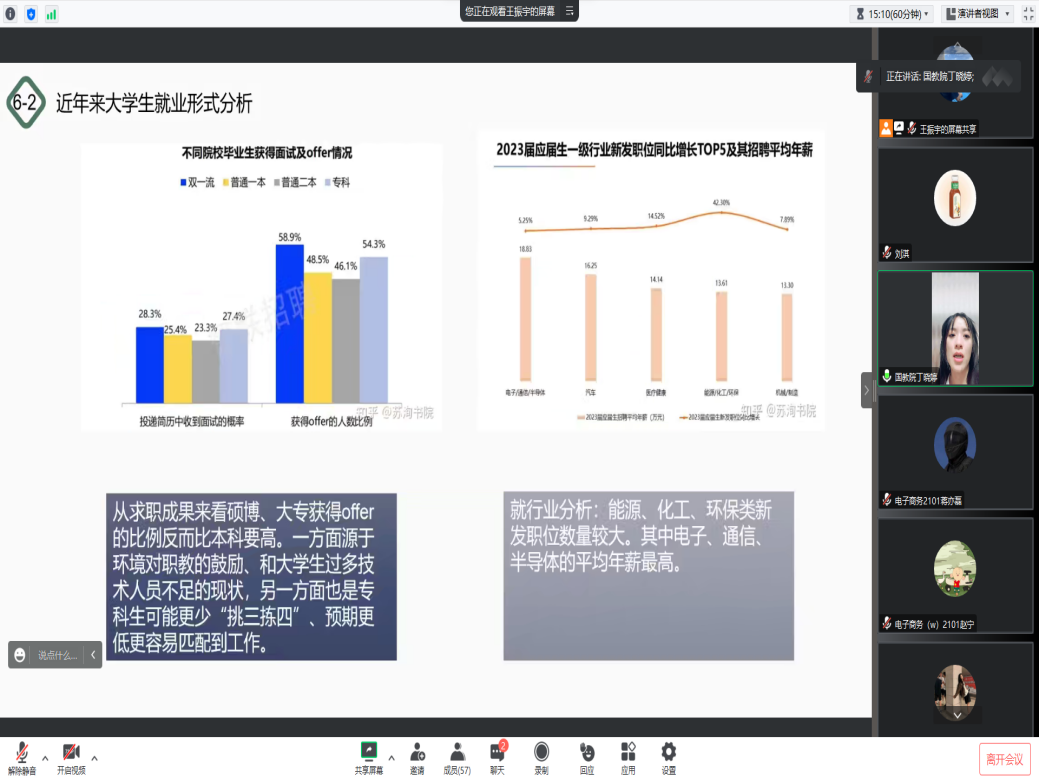Expand the microphone options arrow
This screenshot has height=779, width=1039.
[x=45, y=758]
